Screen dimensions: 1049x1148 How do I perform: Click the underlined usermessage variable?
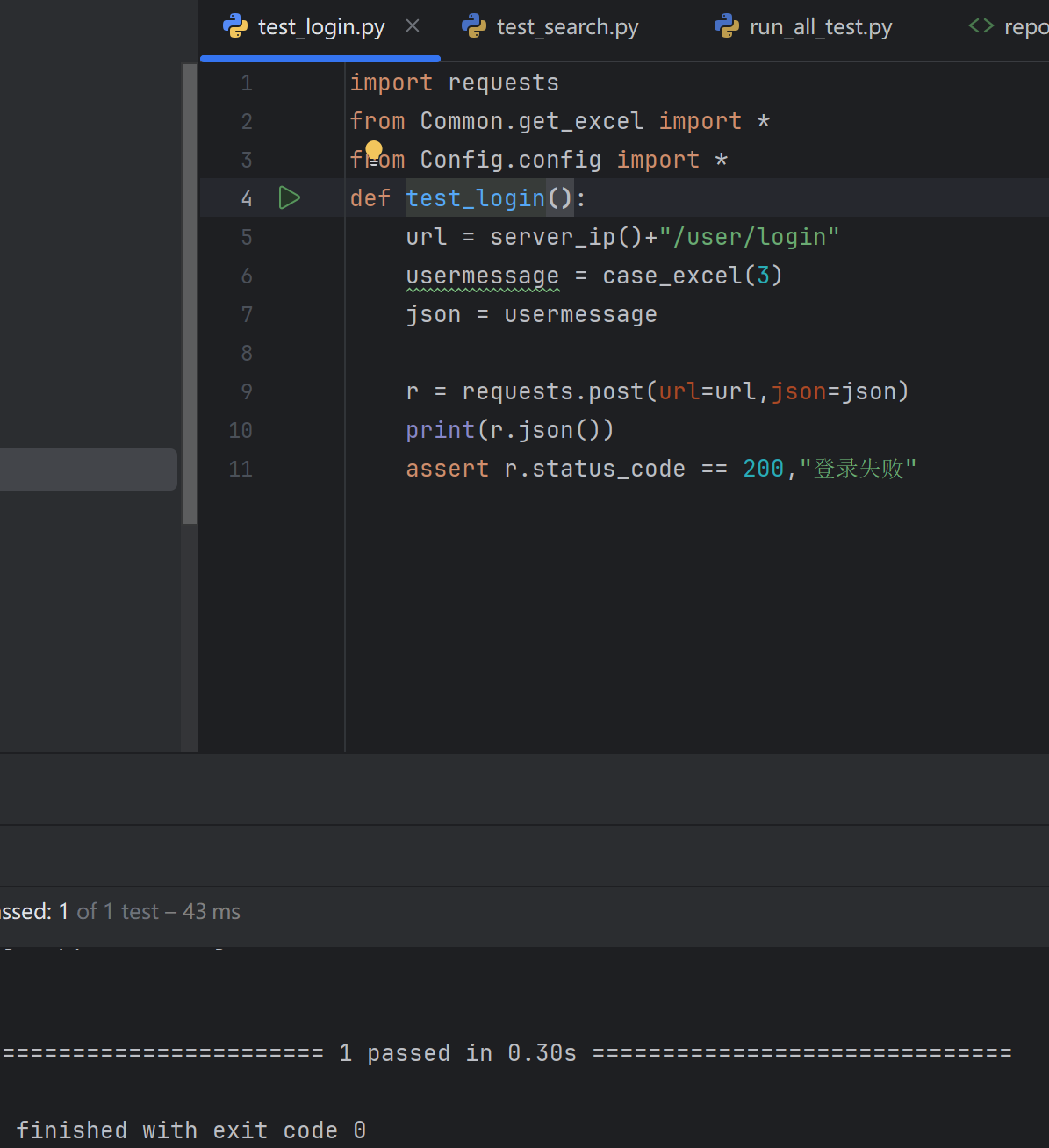483,276
